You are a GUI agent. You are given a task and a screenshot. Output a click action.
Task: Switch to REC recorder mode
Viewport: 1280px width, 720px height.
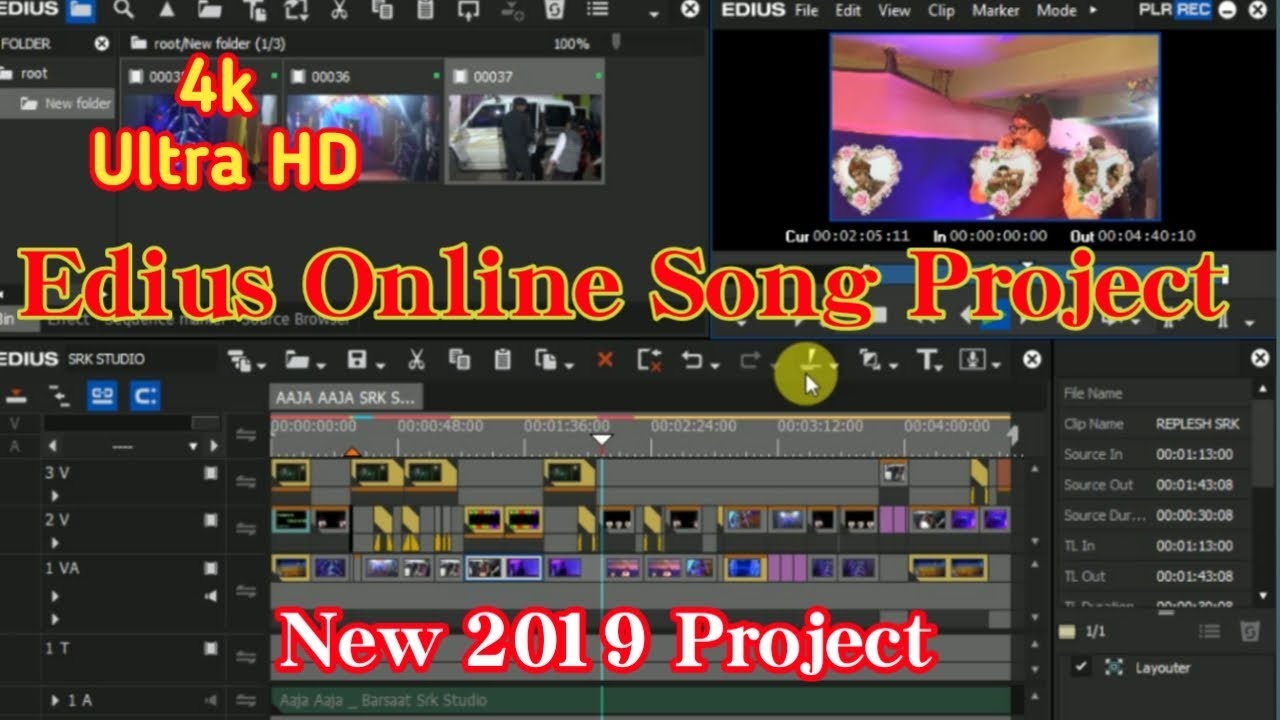point(1192,10)
